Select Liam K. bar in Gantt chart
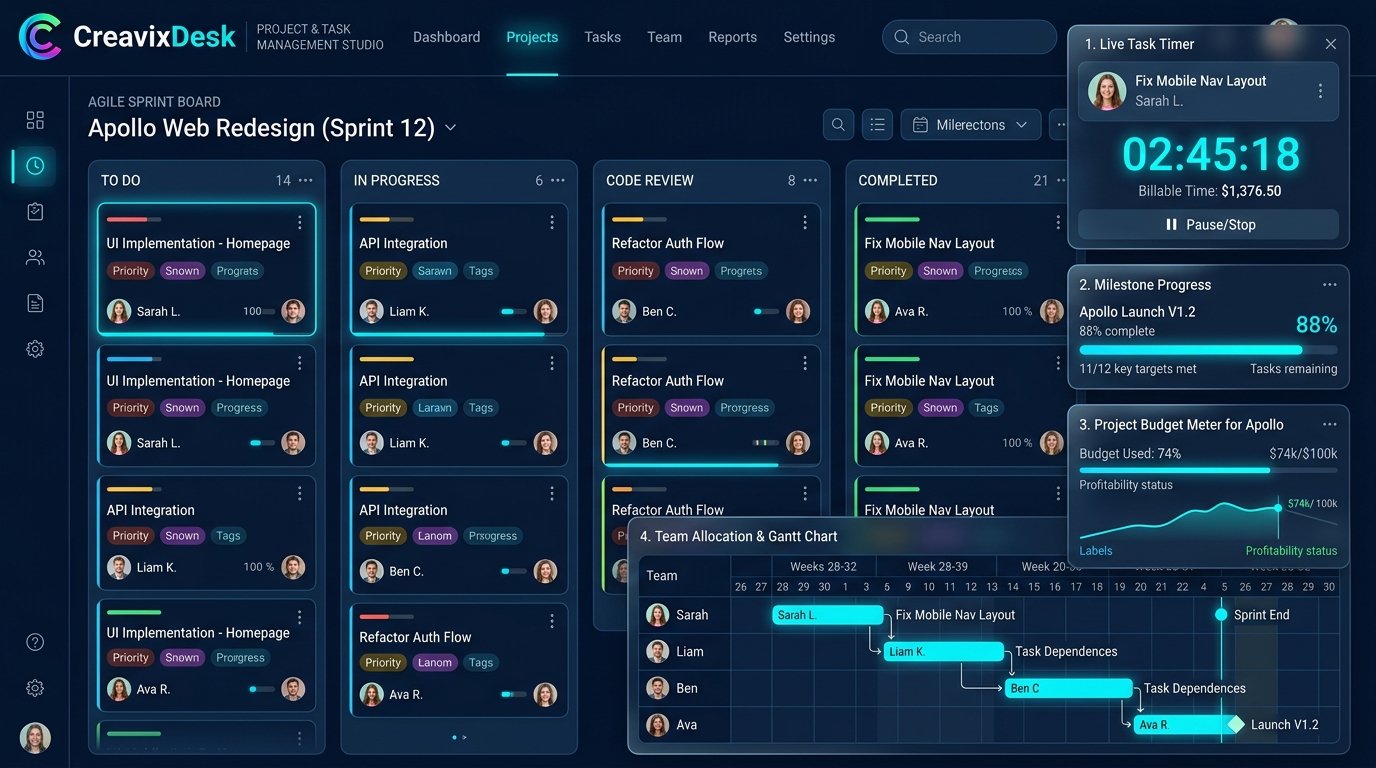1376x768 pixels. (943, 652)
